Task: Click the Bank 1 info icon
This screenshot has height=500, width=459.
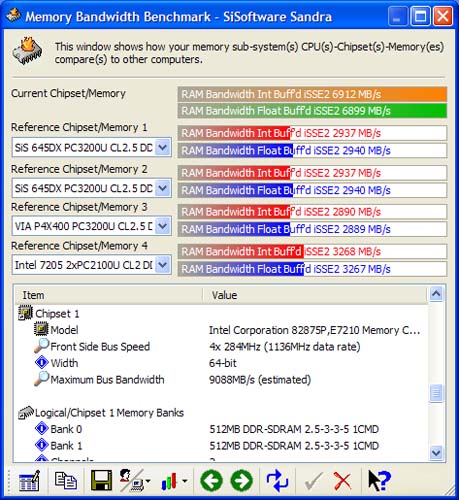Action: 42,445
